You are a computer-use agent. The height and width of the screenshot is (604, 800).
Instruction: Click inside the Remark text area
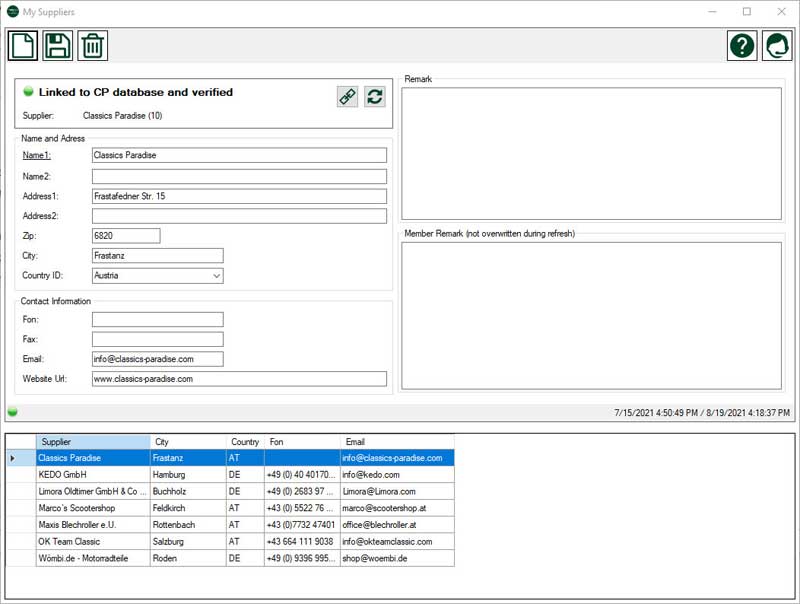[x=591, y=154]
